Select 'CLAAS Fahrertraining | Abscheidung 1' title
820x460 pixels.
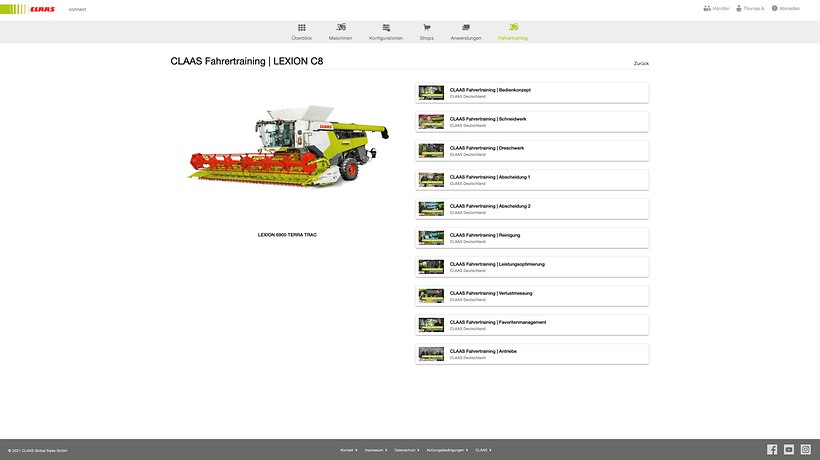point(490,177)
